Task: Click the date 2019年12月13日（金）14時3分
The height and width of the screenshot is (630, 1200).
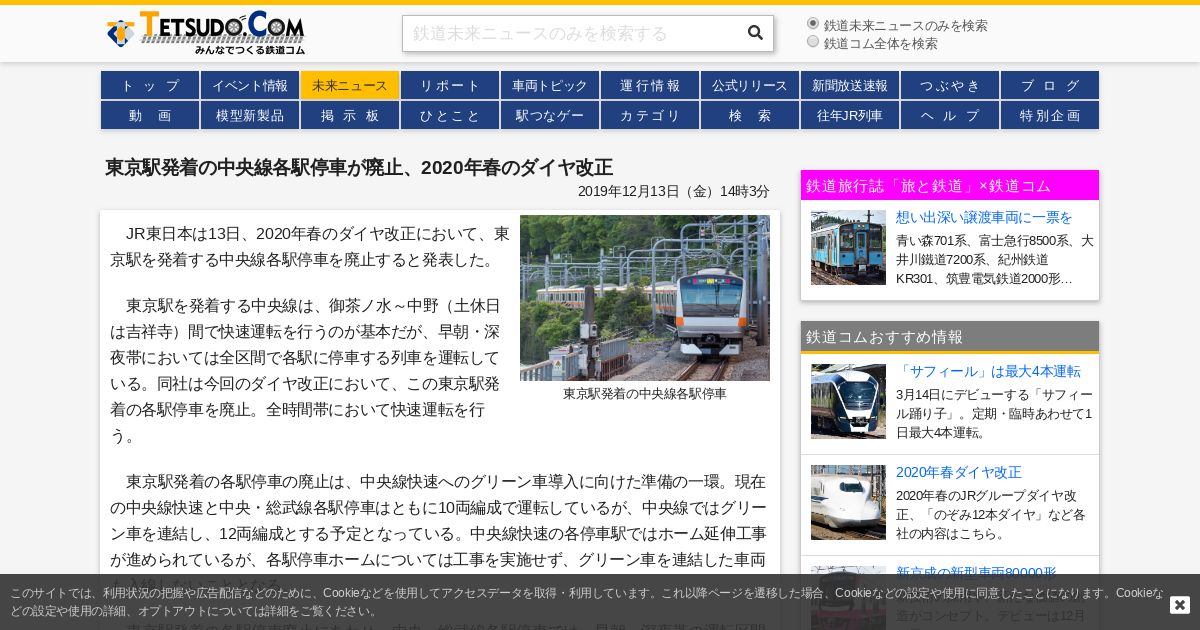Action: [x=674, y=191]
